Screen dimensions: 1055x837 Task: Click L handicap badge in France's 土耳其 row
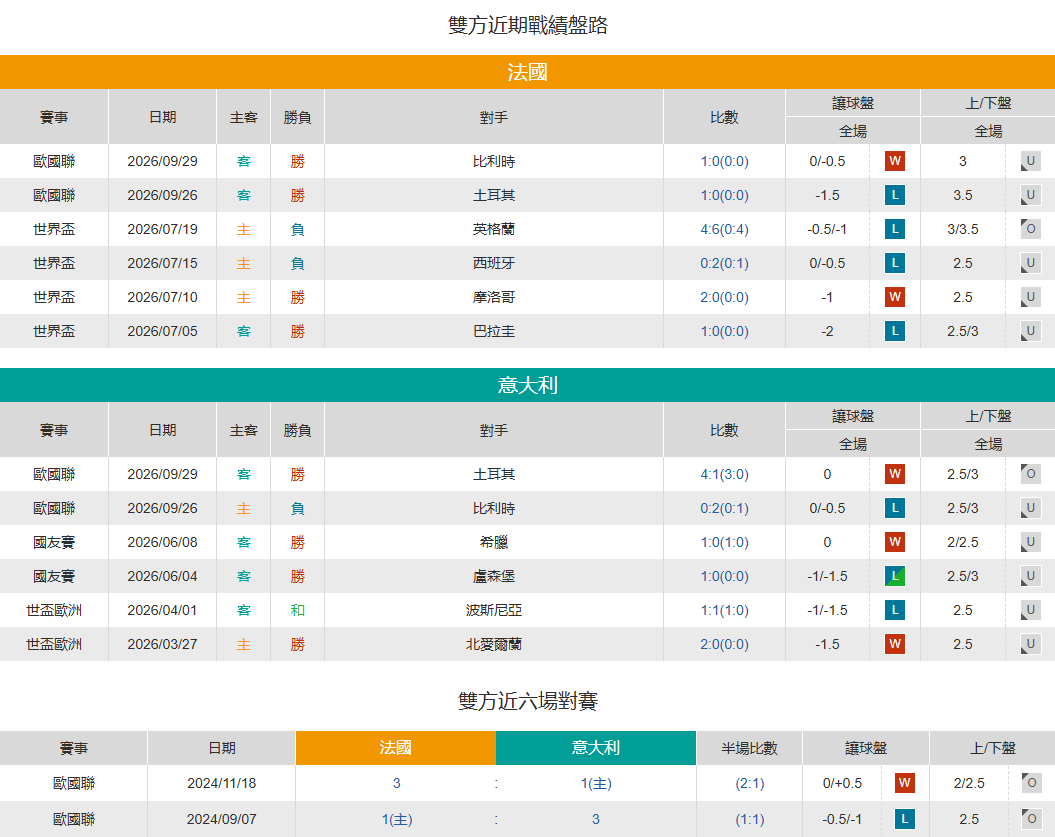click(894, 195)
